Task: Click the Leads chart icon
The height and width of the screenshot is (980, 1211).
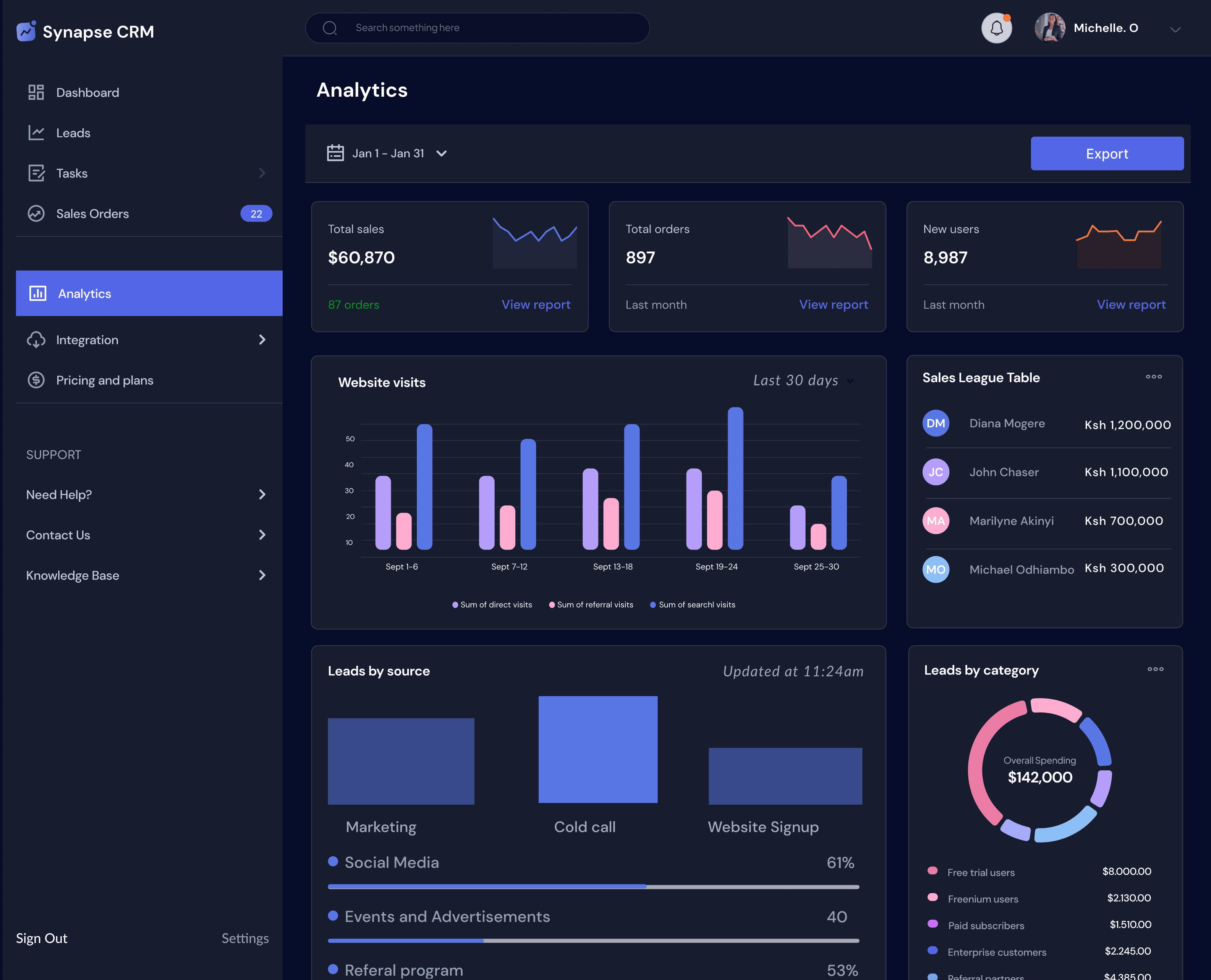Action: point(36,133)
